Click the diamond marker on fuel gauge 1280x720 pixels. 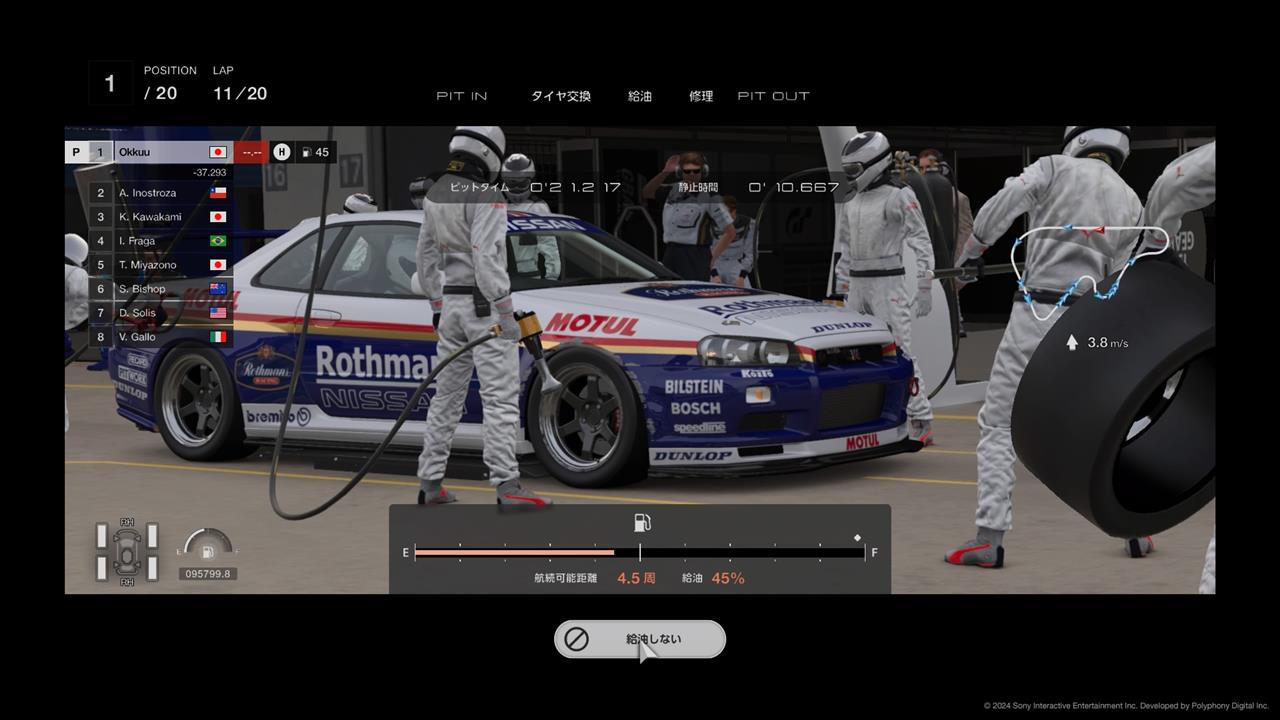click(857, 538)
